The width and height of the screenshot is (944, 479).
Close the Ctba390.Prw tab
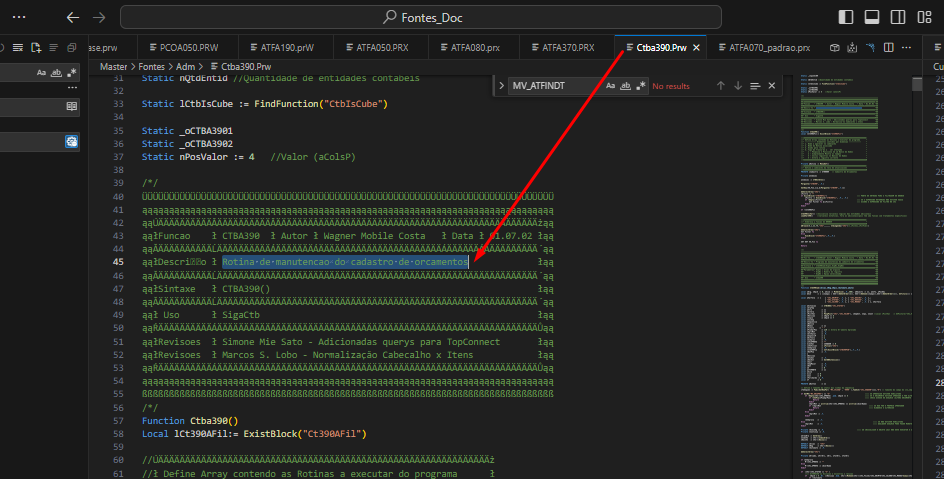[x=696, y=48]
